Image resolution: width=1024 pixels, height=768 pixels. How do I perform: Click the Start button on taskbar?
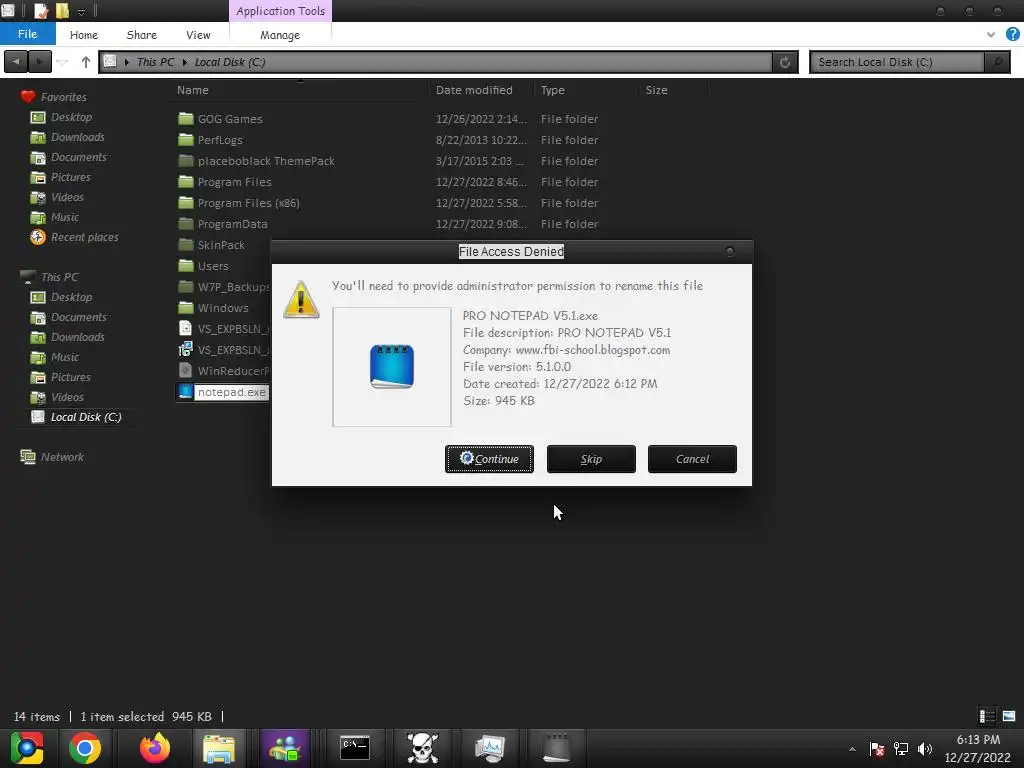pyautogui.click(x=27, y=748)
